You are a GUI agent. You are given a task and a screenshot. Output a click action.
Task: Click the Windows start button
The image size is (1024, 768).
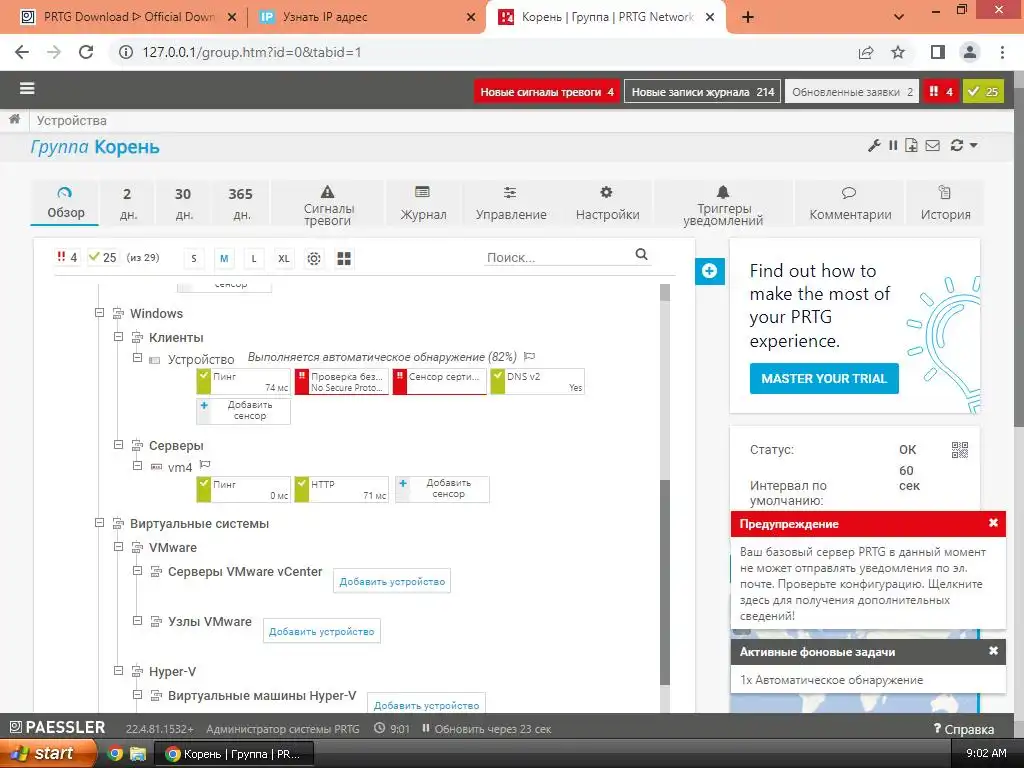click(x=48, y=753)
